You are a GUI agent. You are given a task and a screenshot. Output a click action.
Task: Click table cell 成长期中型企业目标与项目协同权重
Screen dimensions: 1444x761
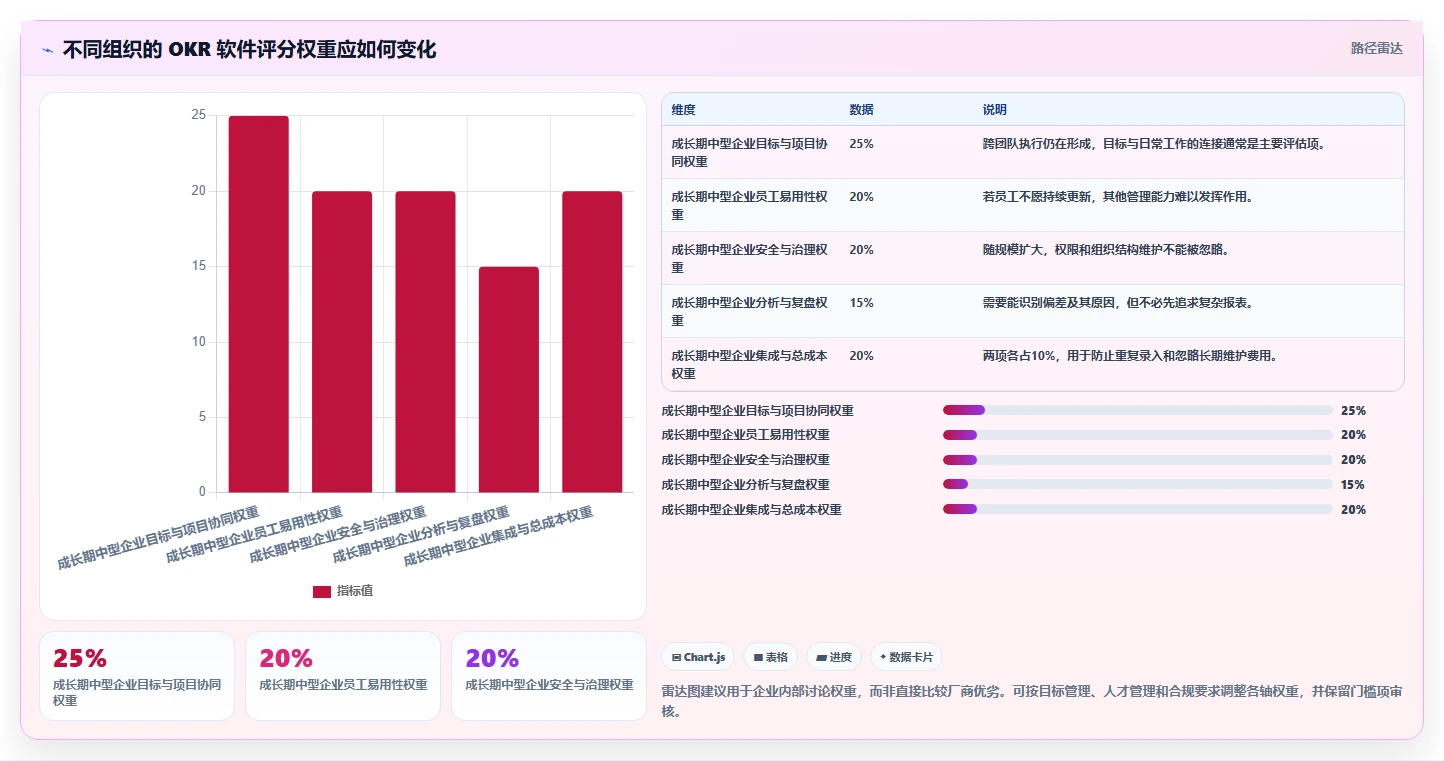[x=750, y=152]
